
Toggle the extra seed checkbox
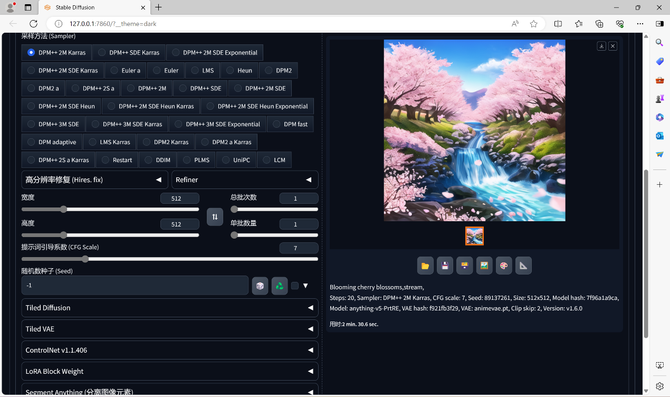(x=295, y=286)
